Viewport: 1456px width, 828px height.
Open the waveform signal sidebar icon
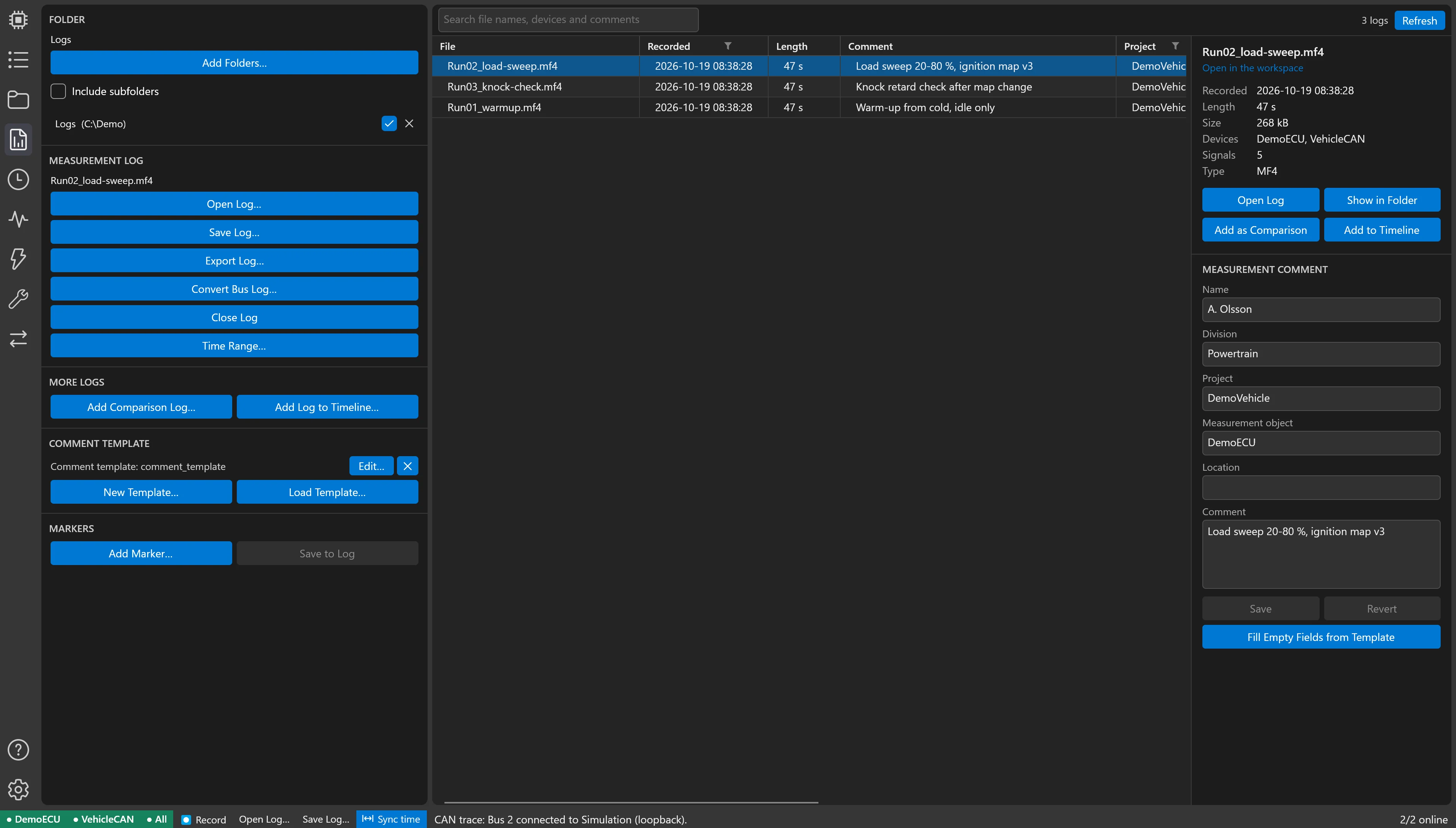click(18, 219)
